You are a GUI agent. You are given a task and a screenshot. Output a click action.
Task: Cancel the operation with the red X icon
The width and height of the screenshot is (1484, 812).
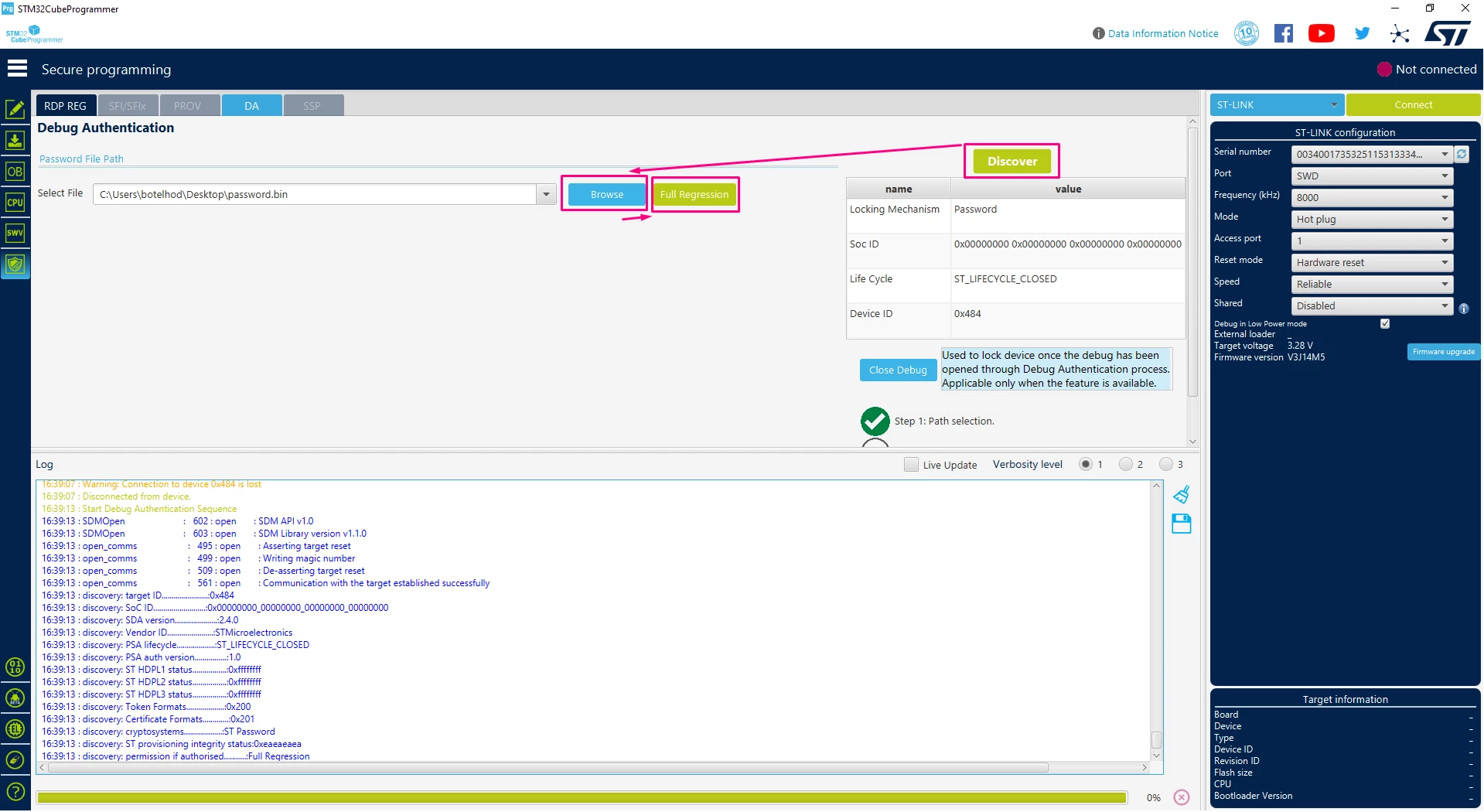pos(1182,797)
